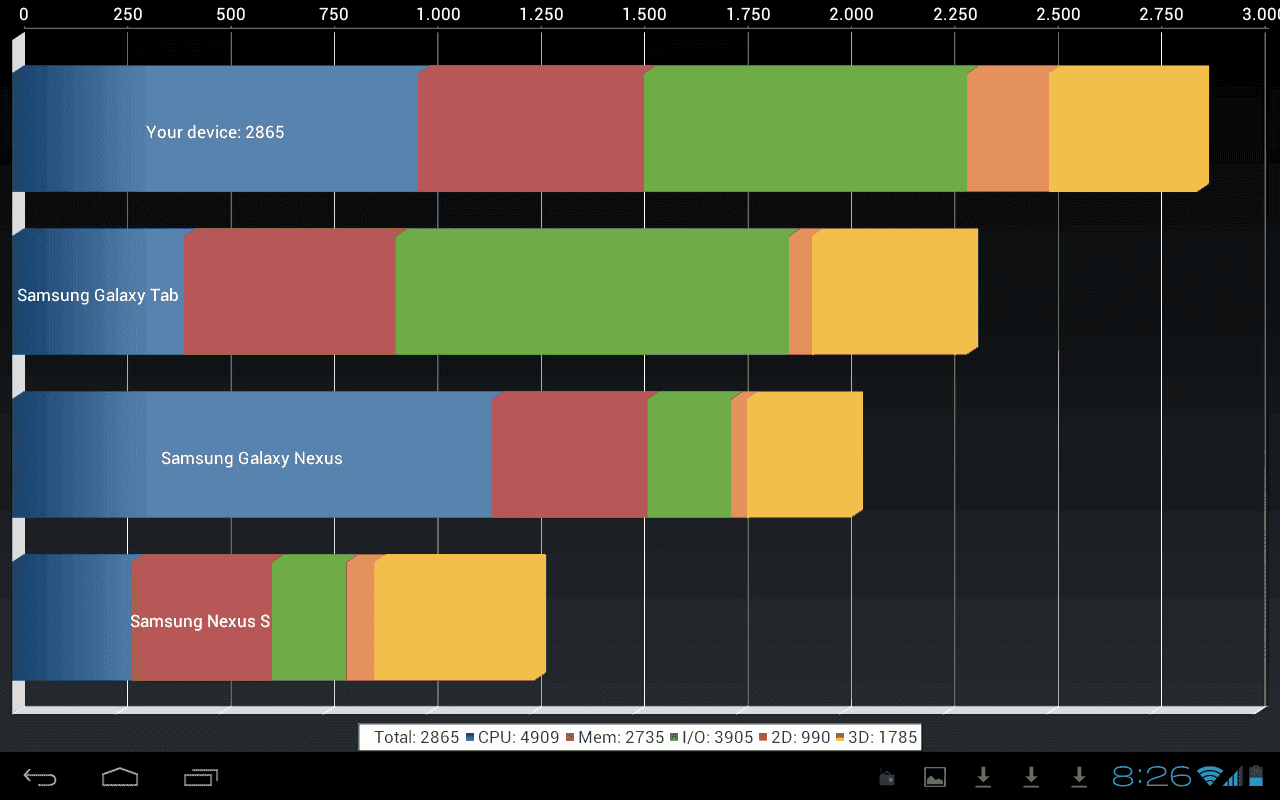Click the '1.250' axis label
This screenshot has height=800, width=1280.
(x=541, y=14)
